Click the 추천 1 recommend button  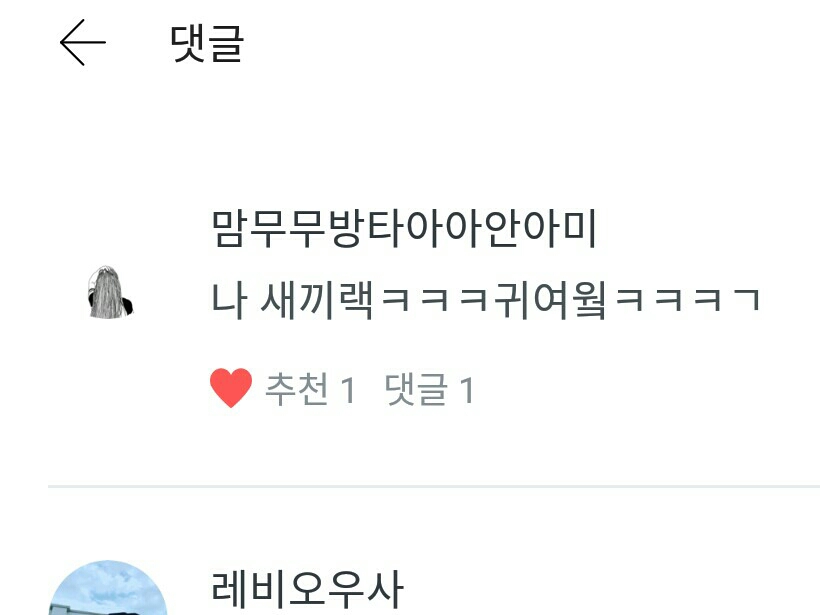(x=311, y=390)
